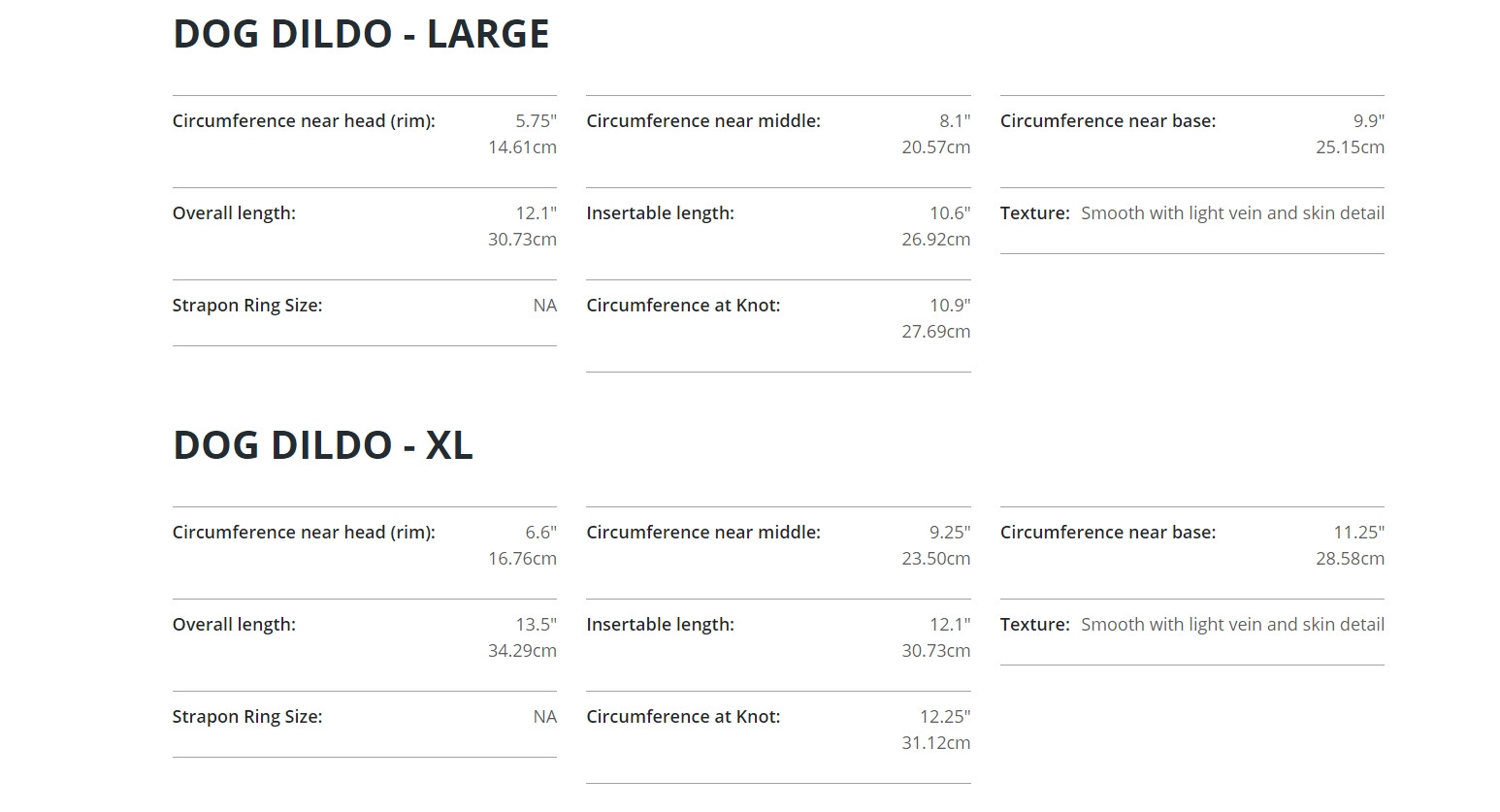Image resolution: width=1500 pixels, height=812 pixels.
Task: Click the XL size heading
Action: point(323,445)
